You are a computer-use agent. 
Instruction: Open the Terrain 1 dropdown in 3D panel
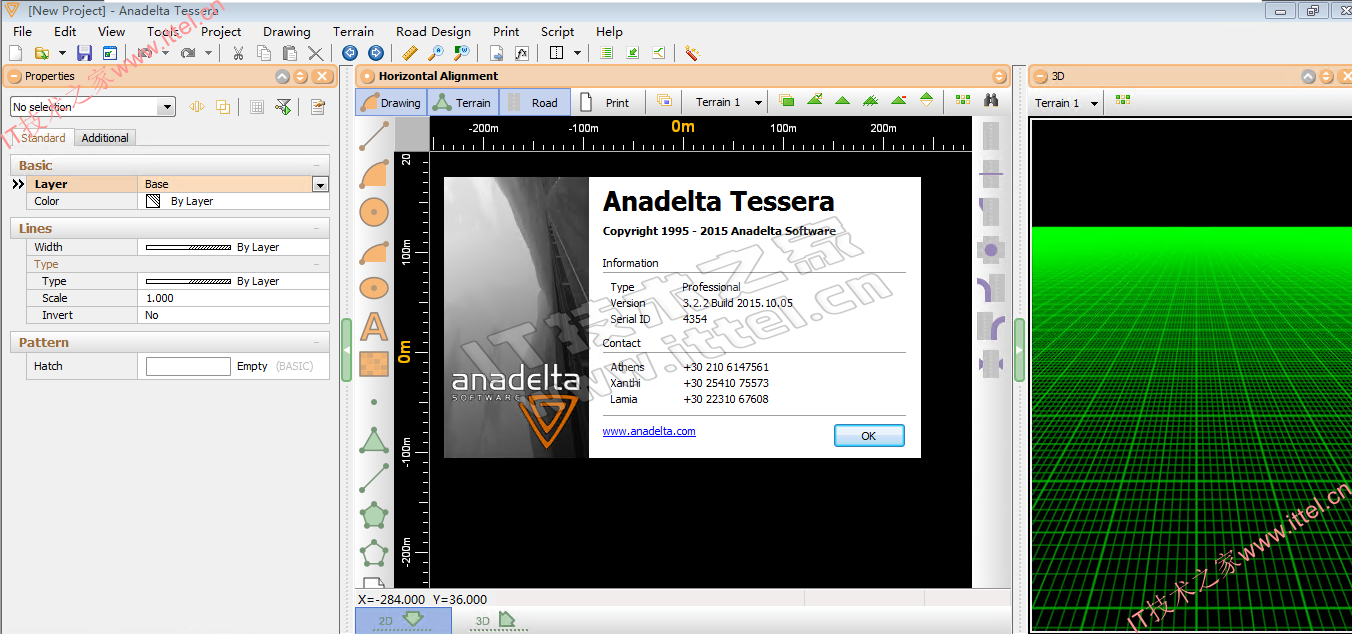click(x=1094, y=103)
